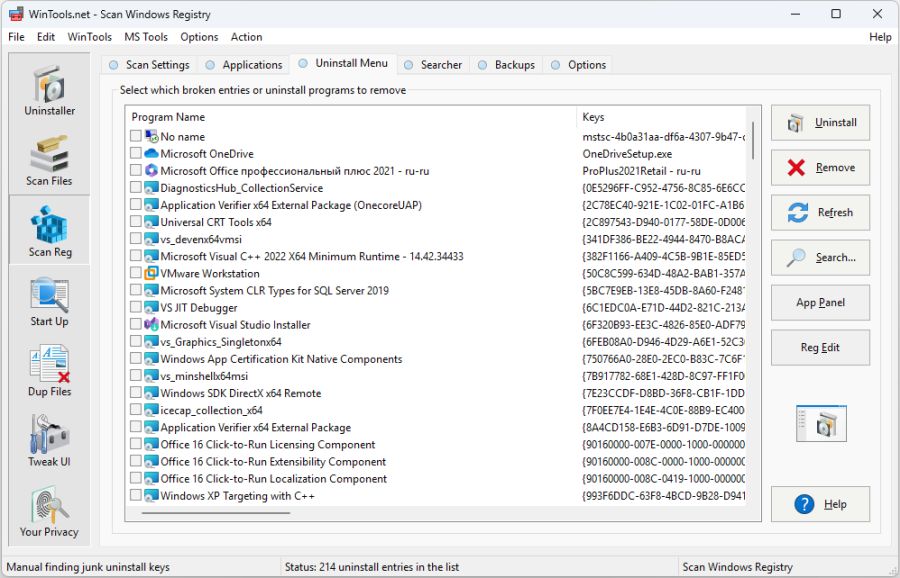Open the Edit menu
This screenshot has width=900, height=578.
pos(46,37)
